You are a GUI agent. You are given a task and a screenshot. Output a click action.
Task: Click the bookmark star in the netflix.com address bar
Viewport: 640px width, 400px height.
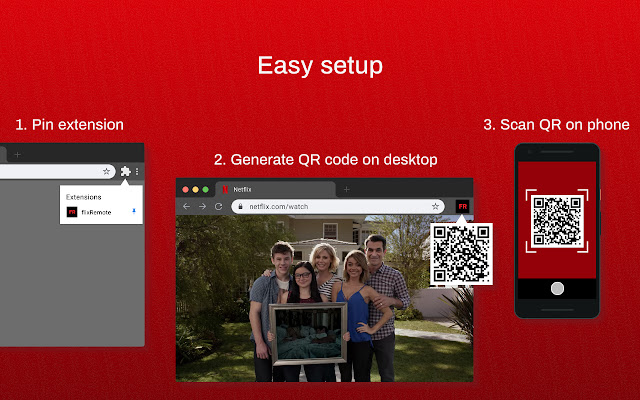tap(435, 207)
